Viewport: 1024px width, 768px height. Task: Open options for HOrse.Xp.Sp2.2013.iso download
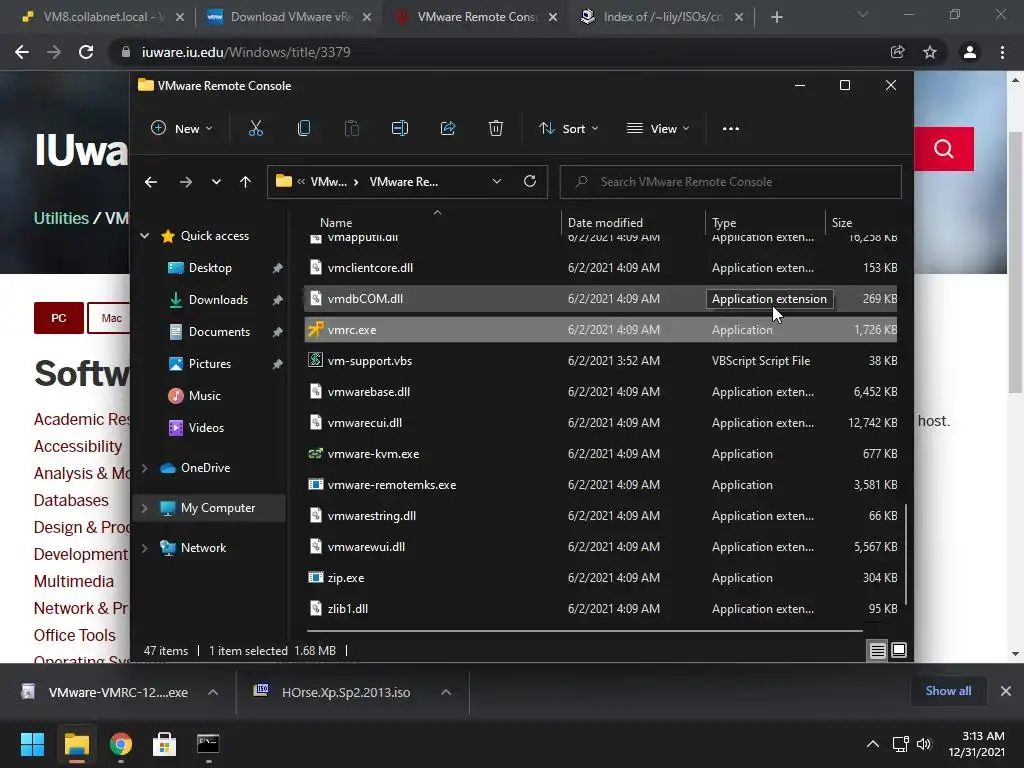(x=446, y=692)
